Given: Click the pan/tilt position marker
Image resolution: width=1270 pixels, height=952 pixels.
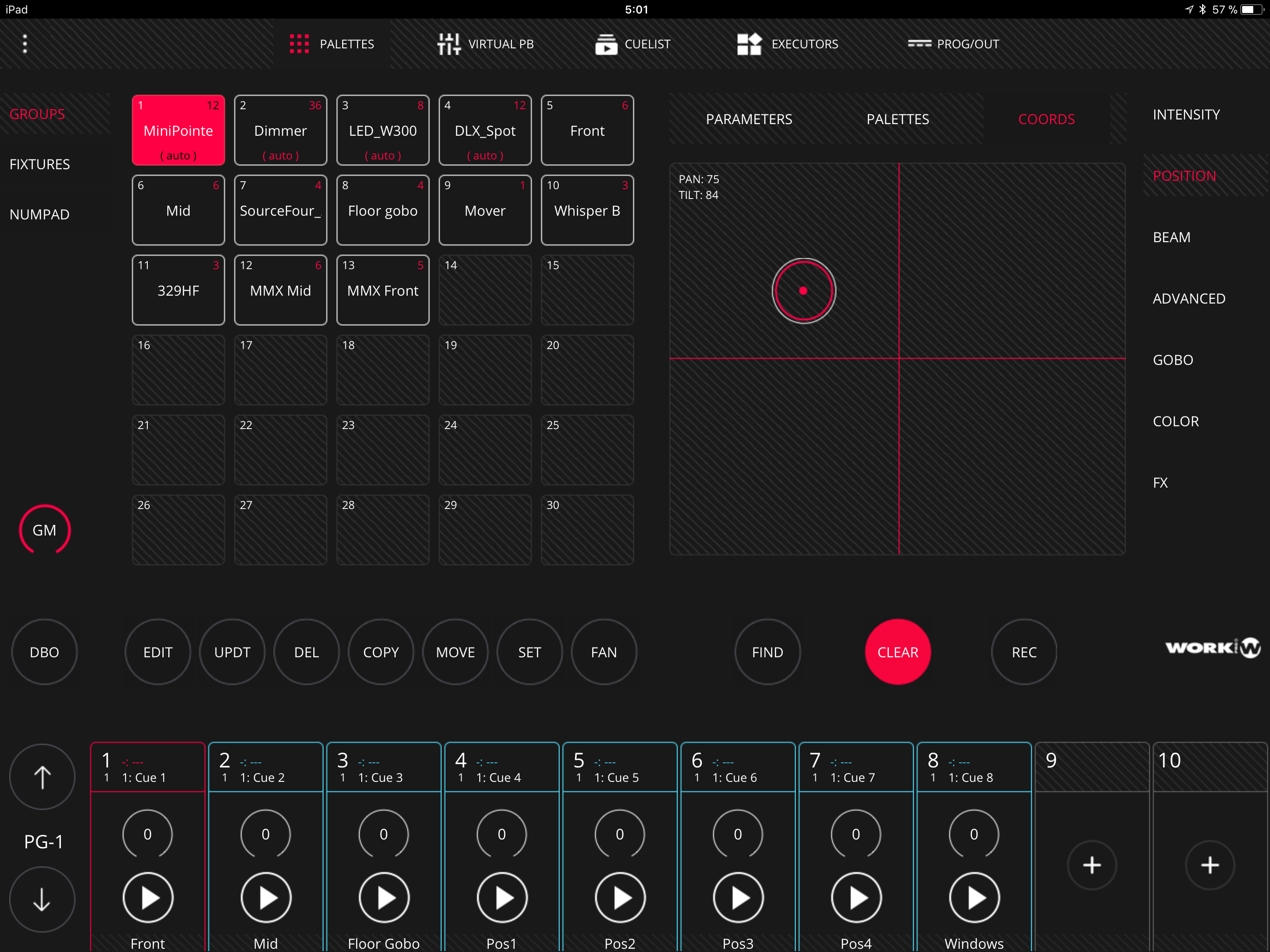Looking at the screenshot, I should tap(803, 291).
